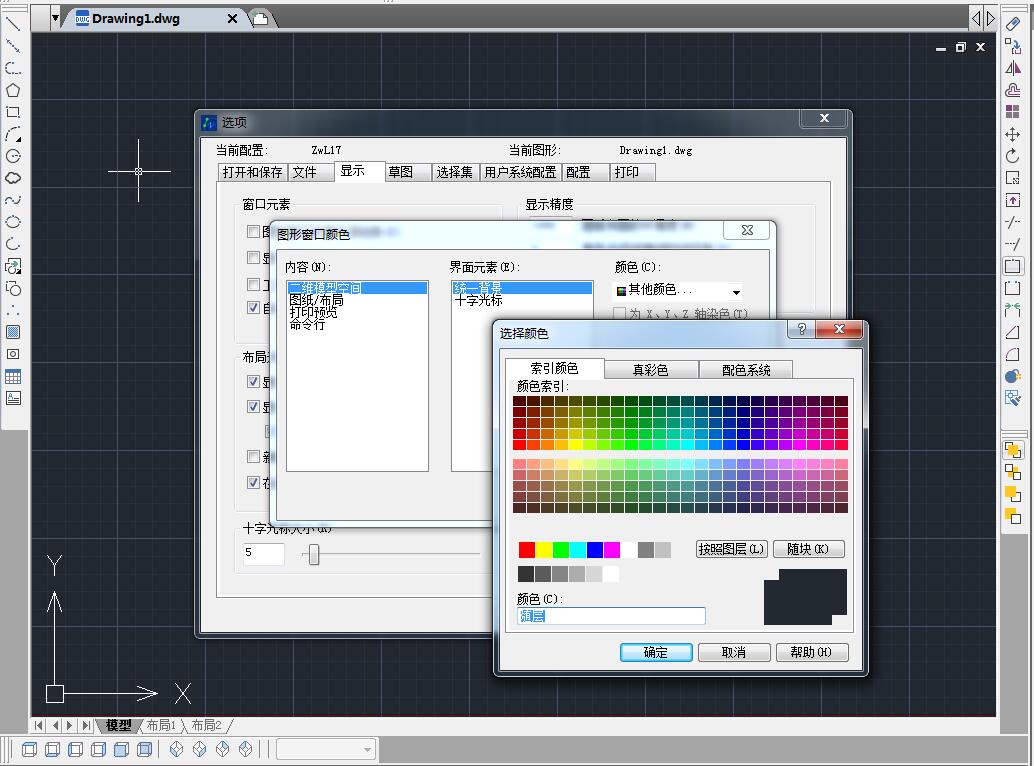Click the 颜色 text input field
Viewport: 1034px width, 766px height.
(611, 617)
